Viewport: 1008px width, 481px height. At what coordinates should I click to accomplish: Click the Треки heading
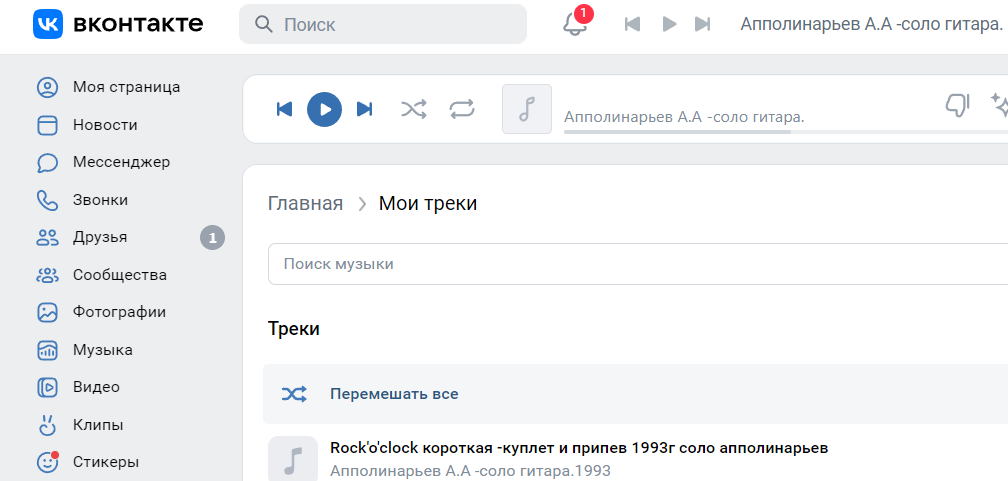pos(294,329)
